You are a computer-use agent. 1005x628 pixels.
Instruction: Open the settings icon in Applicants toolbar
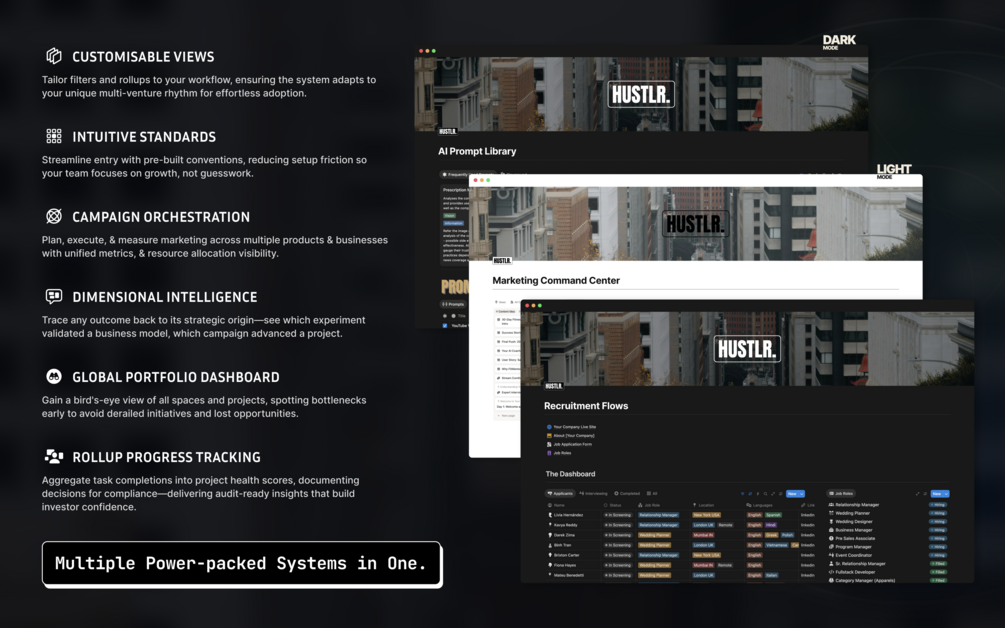pyautogui.click(x=781, y=493)
